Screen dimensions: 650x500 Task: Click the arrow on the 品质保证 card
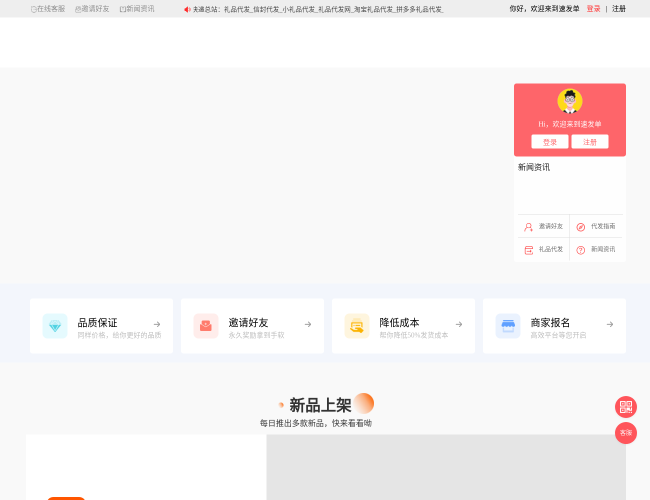click(157, 324)
